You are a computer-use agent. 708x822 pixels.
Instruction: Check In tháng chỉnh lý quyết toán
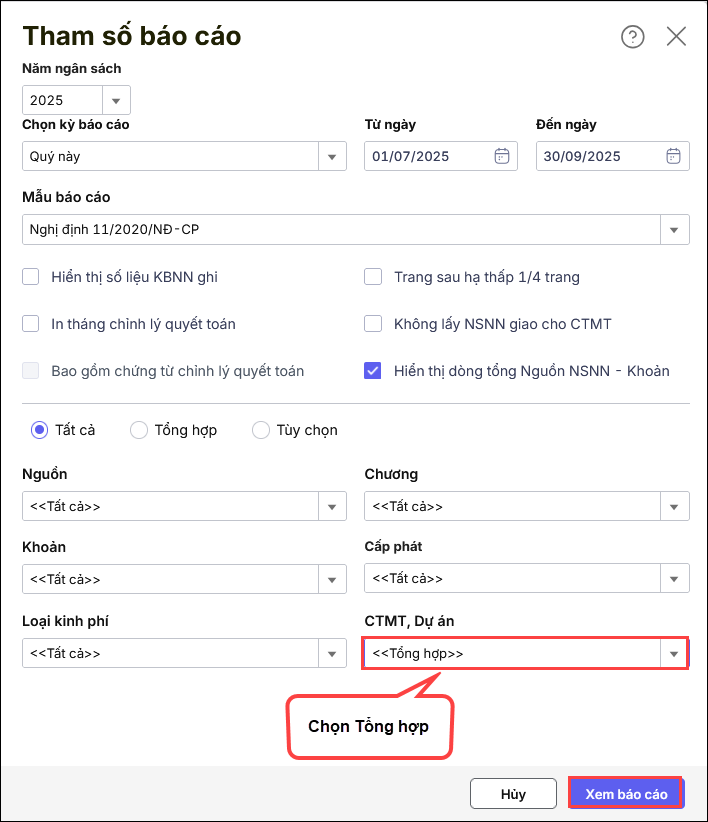pyautogui.click(x=31, y=324)
